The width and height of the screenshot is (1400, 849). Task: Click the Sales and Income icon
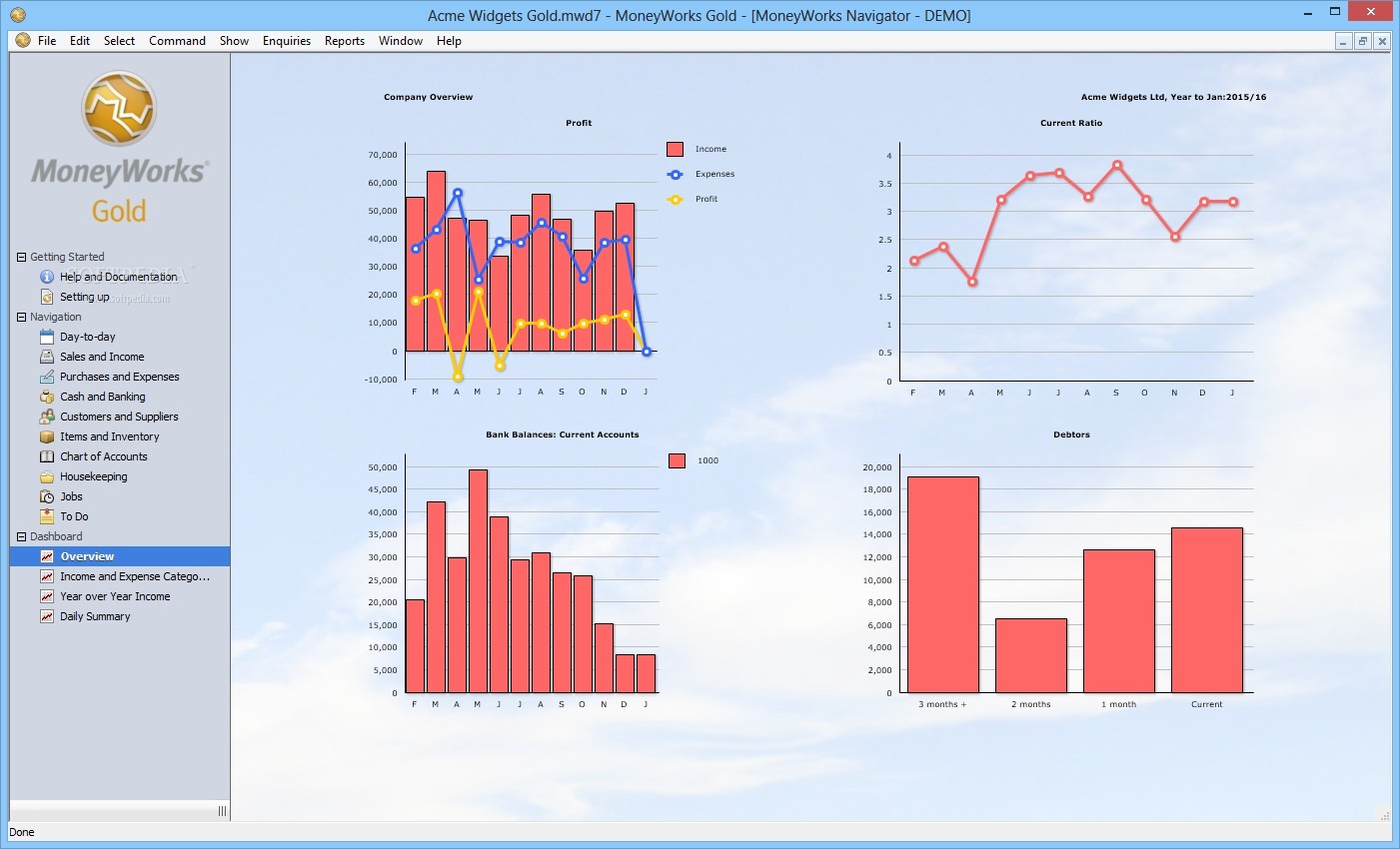pos(47,357)
